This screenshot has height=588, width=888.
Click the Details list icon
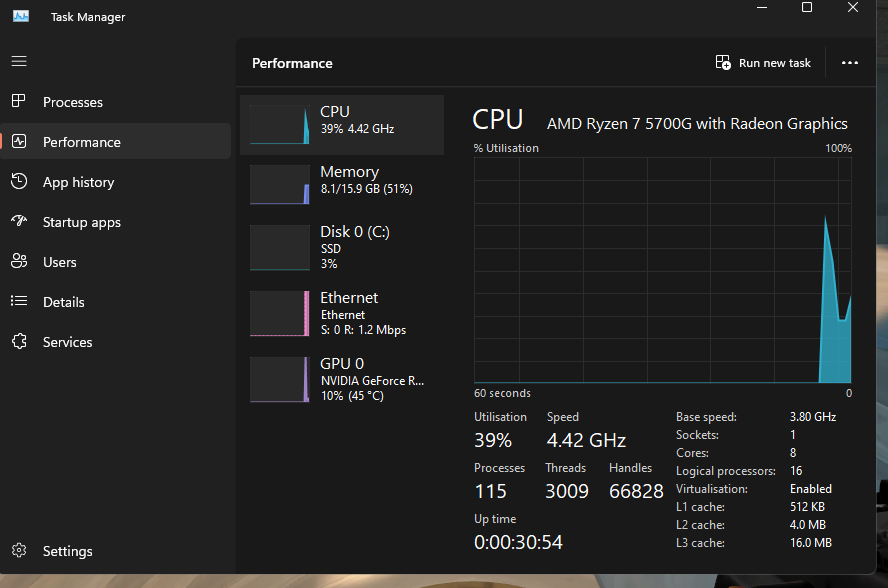[19, 301]
